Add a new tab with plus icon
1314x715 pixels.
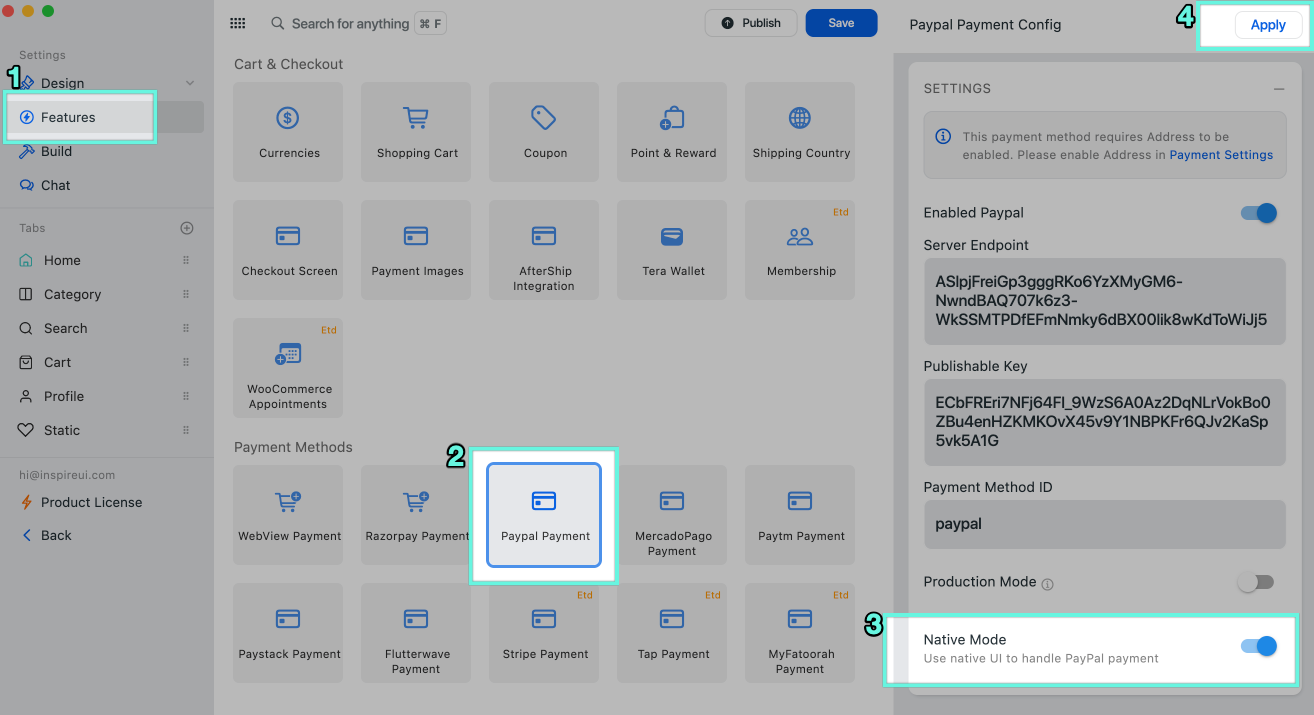tap(186, 228)
